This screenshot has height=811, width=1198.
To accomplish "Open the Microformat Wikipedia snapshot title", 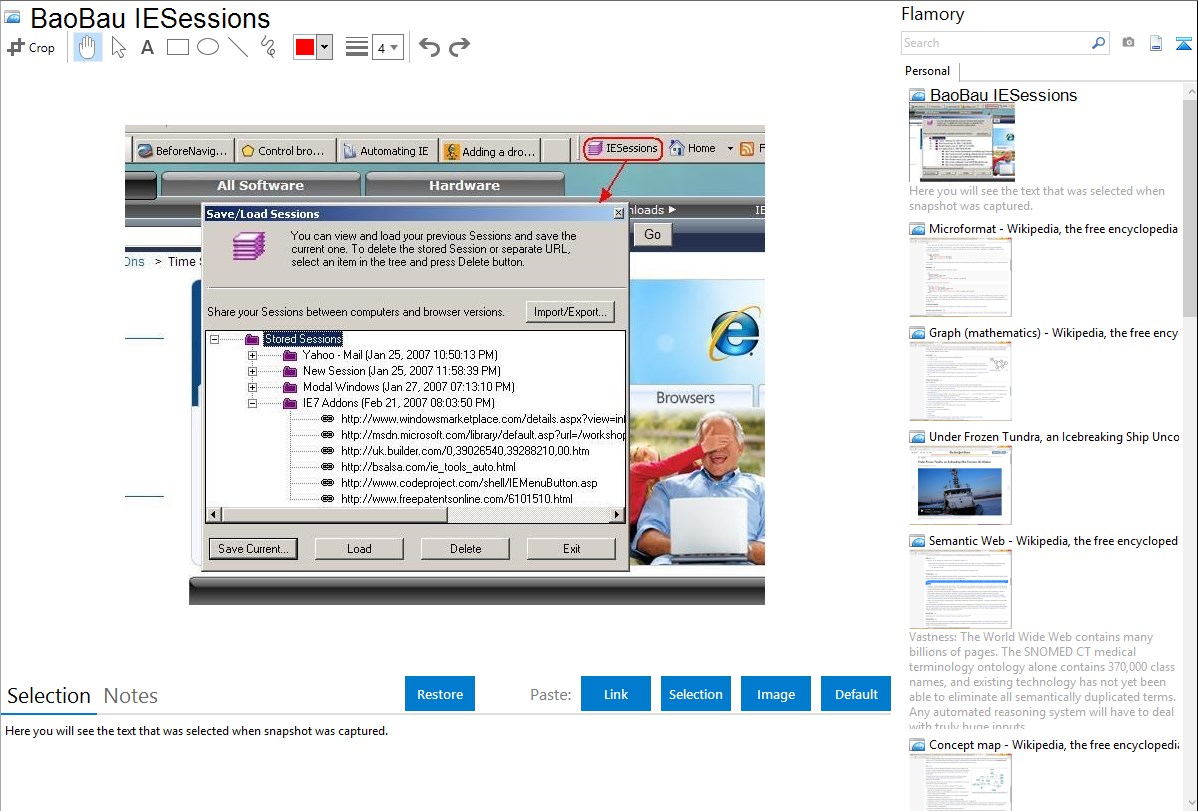I will [1053, 229].
